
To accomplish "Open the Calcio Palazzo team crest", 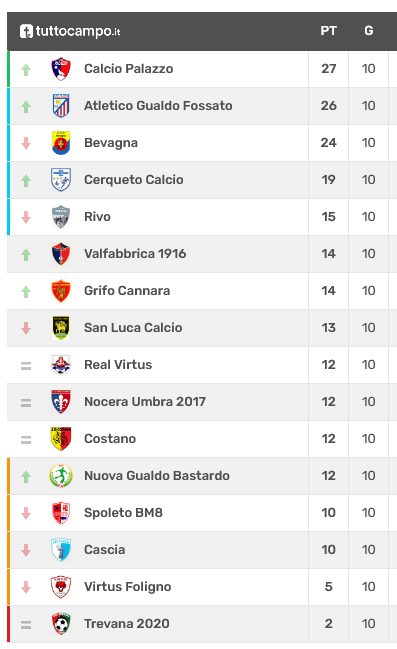I will coord(61,69).
